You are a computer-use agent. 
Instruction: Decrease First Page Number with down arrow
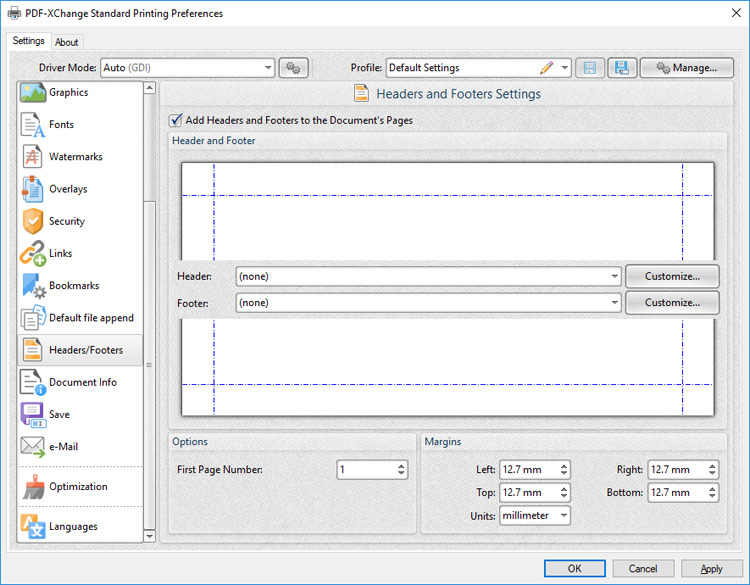pyautogui.click(x=401, y=474)
